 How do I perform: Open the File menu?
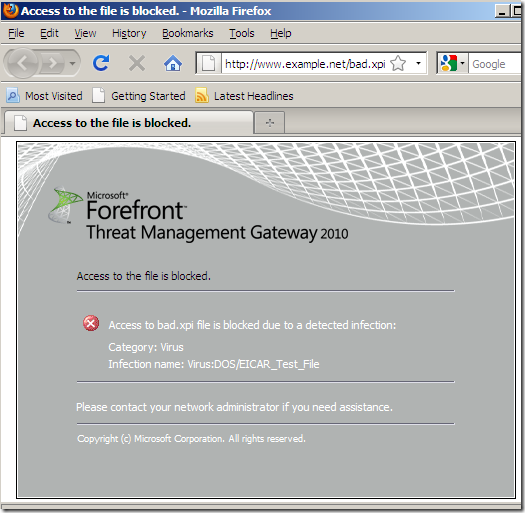pos(16,33)
